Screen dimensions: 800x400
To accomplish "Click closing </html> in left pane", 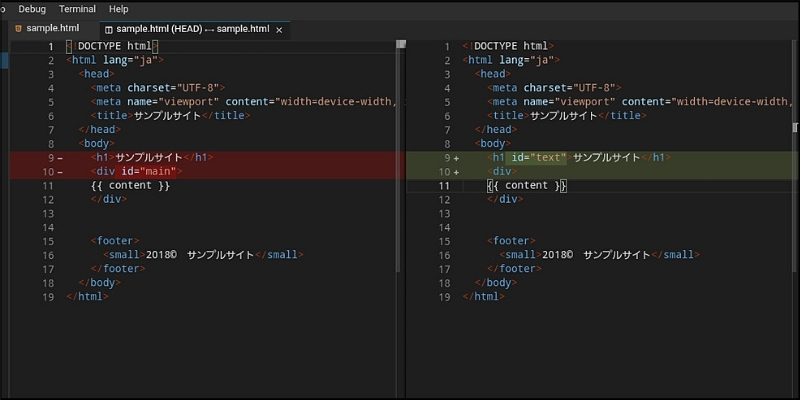I will [87, 296].
